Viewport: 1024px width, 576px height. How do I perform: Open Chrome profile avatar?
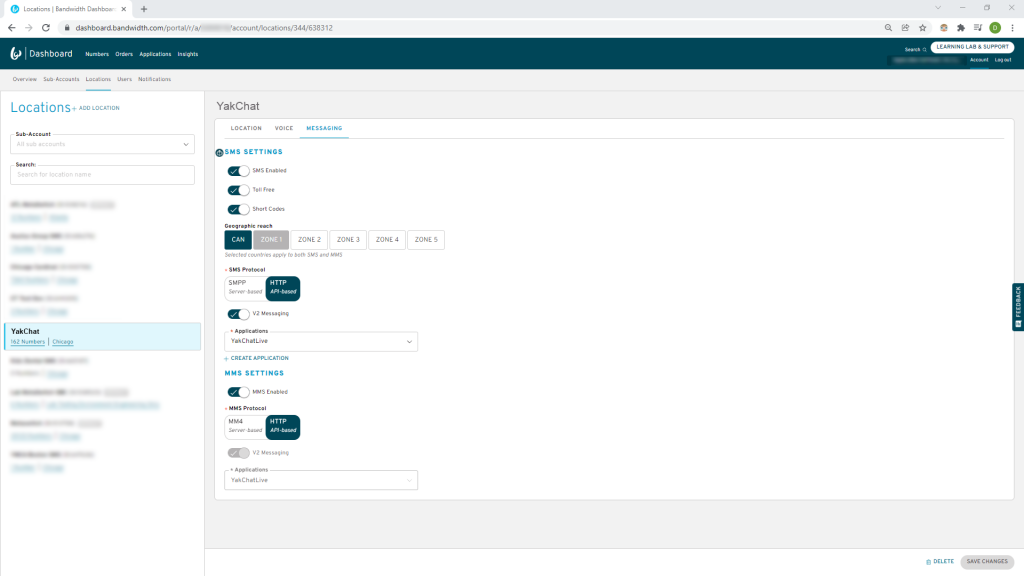(x=995, y=27)
